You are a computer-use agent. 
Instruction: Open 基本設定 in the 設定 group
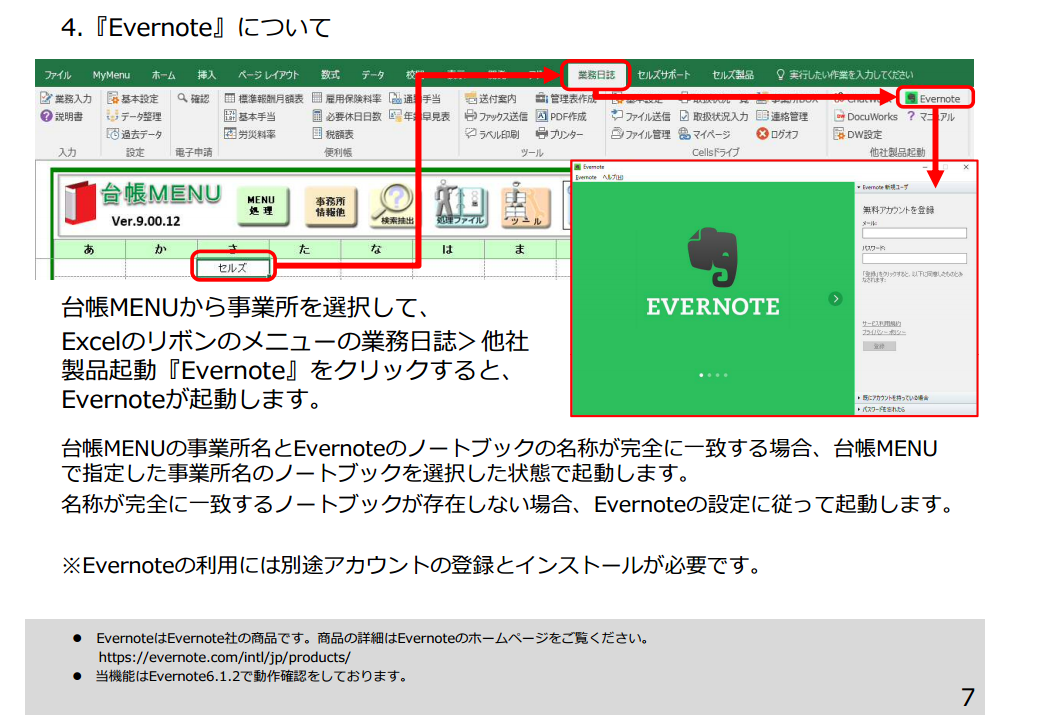pyautogui.click(x=133, y=99)
